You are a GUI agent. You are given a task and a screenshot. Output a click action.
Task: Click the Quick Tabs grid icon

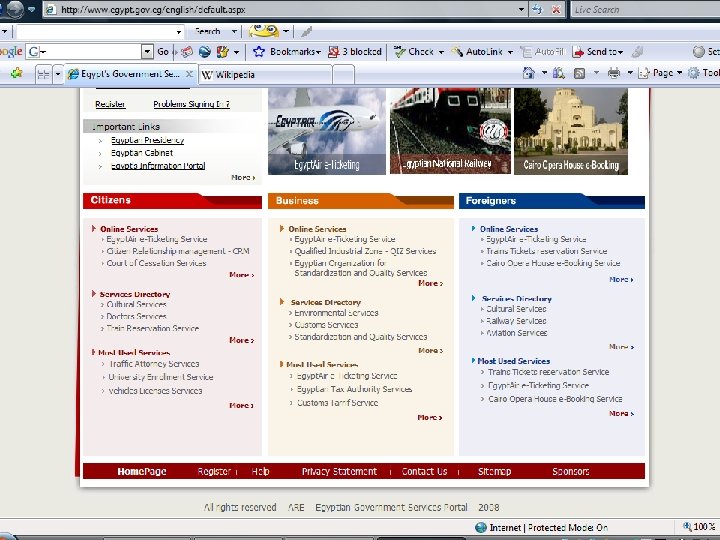[x=43, y=74]
